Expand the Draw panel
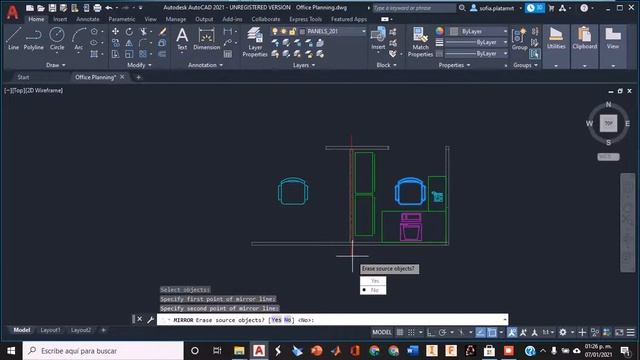This screenshot has width=640, height=360. click(x=56, y=65)
